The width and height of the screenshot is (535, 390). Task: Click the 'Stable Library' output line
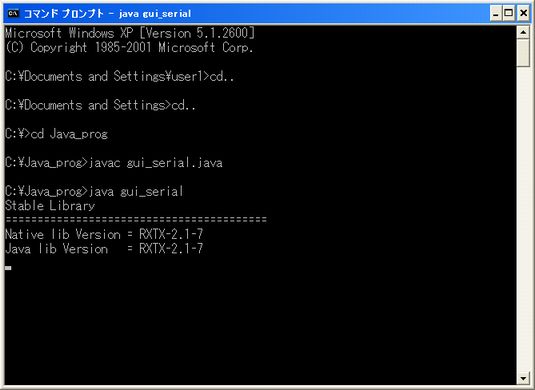(x=50, y=206)
